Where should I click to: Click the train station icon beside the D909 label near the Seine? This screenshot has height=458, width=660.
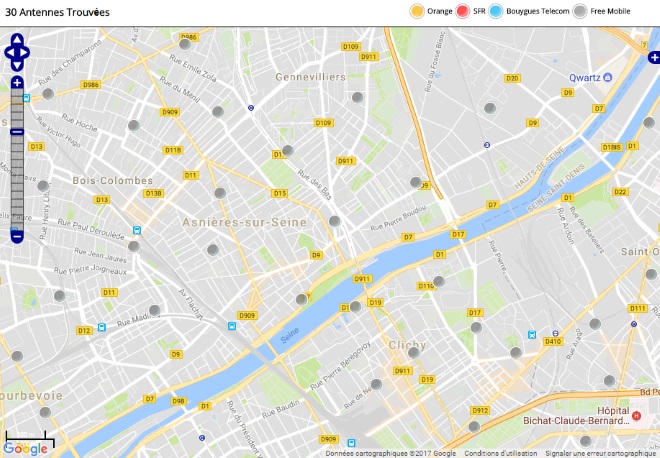pos(232,326)
